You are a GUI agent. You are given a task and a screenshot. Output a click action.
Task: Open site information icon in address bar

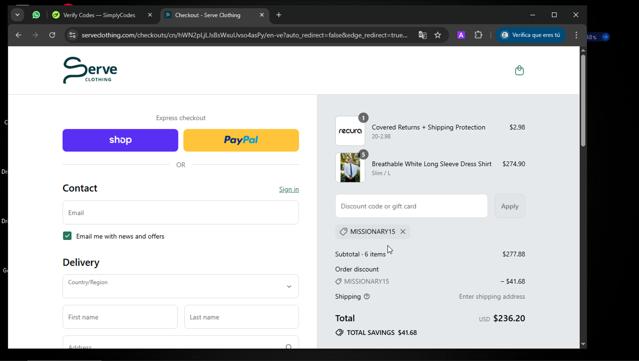click(x=73, y=35)
